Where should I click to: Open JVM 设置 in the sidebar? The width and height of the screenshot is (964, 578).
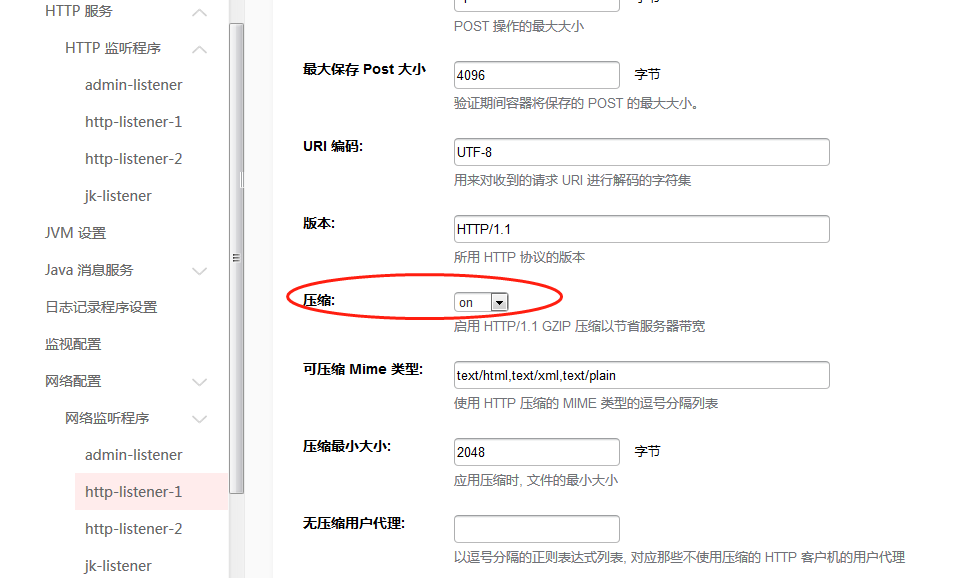click(75, 233)
